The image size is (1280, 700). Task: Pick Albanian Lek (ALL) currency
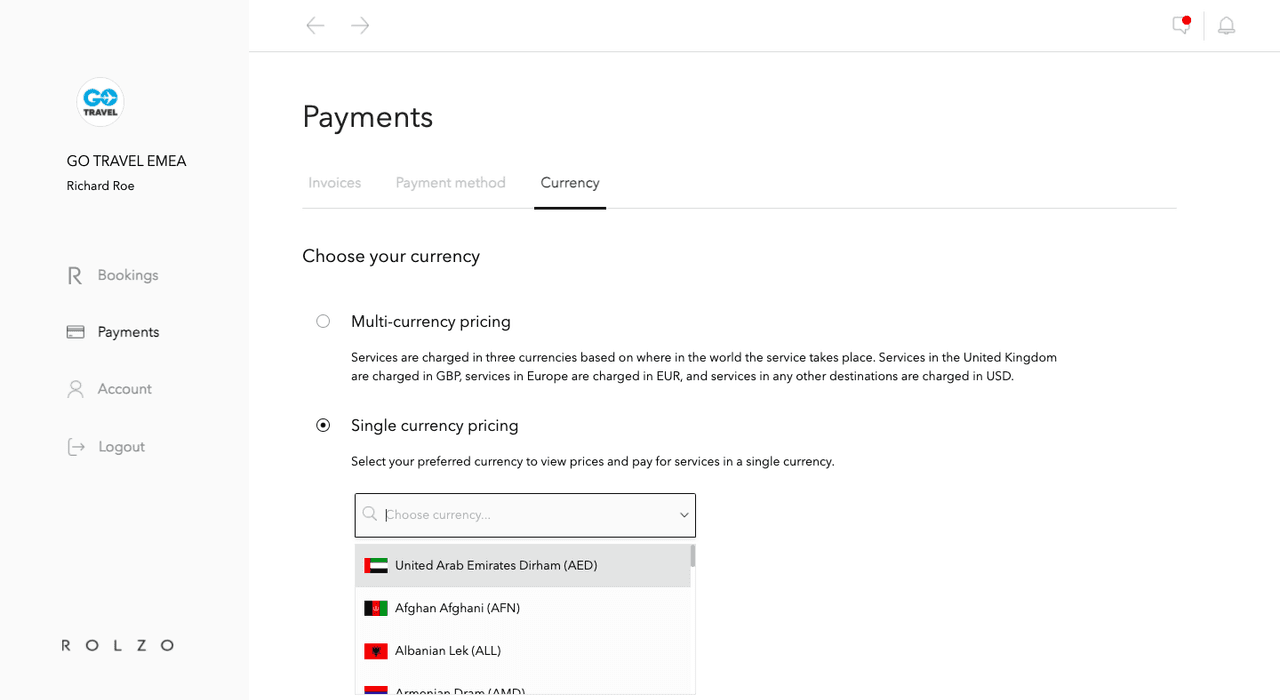[x=448, y=651]
